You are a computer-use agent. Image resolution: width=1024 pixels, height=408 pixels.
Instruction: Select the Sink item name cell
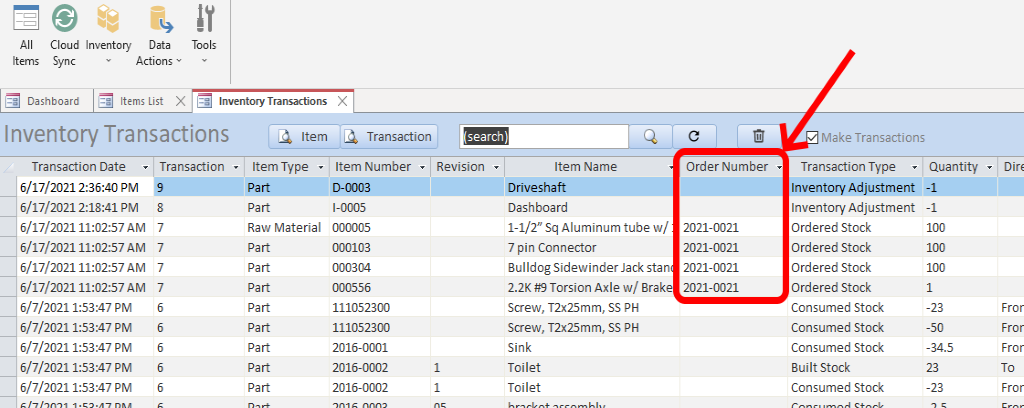coord(592,347)
